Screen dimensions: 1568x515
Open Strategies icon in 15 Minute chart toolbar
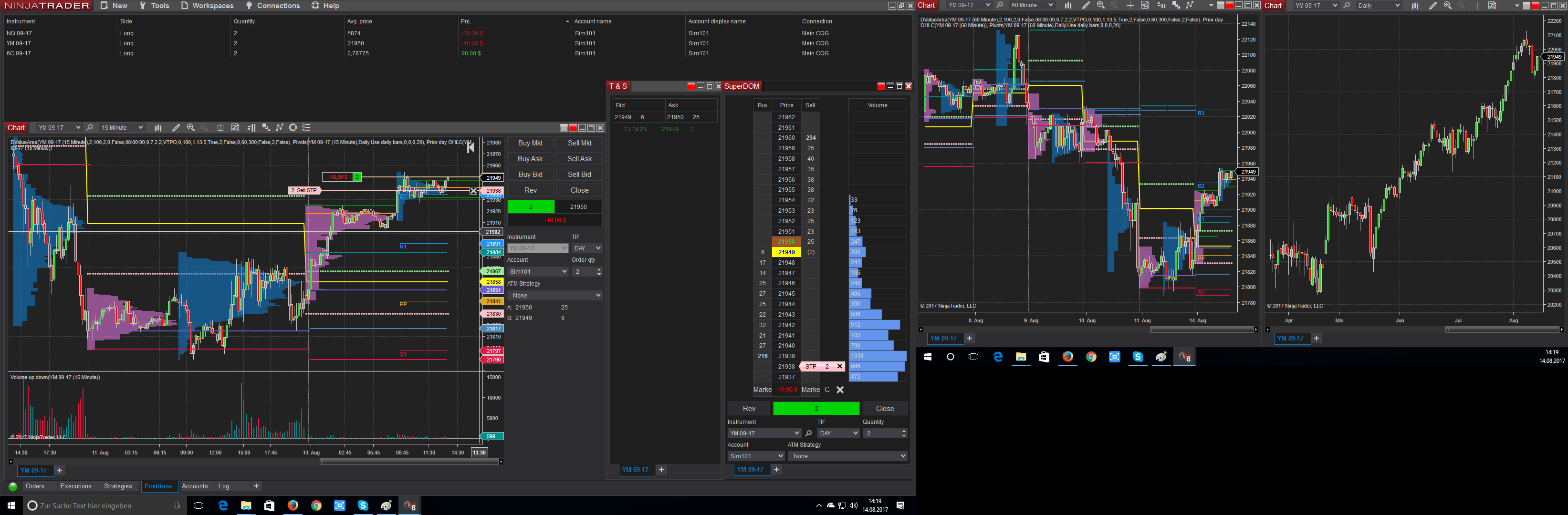click(280, 128)
